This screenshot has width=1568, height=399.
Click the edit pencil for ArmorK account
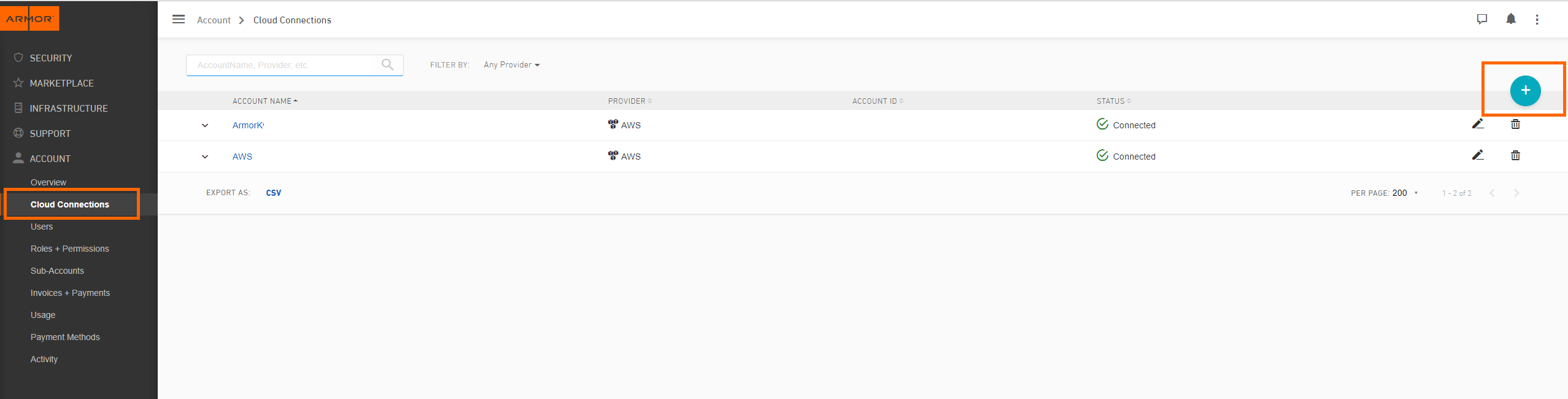[x=1478, y=124]
